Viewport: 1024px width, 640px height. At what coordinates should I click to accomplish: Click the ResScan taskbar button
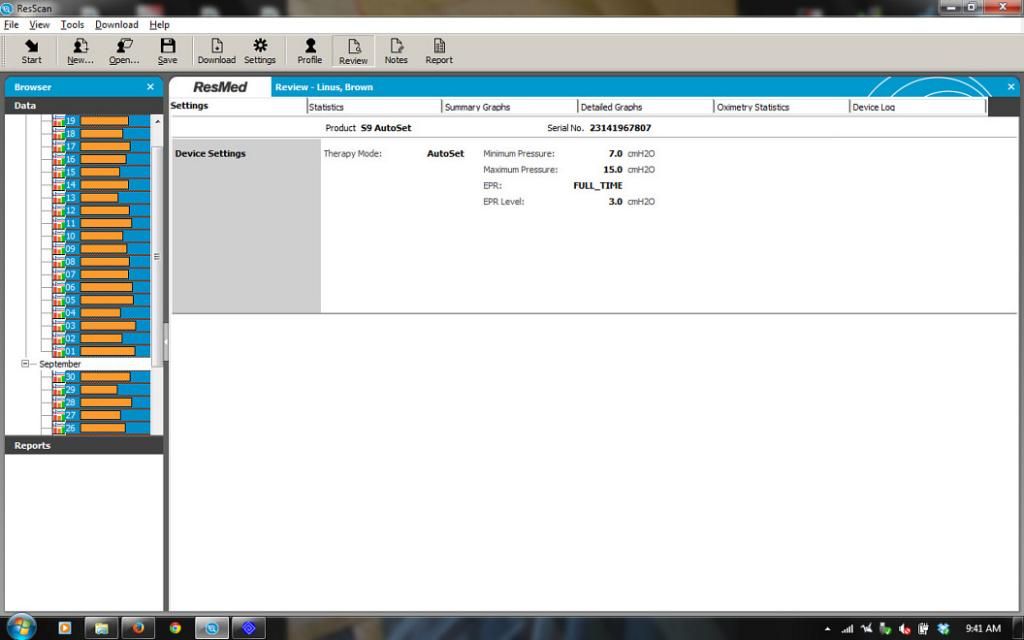212,628
